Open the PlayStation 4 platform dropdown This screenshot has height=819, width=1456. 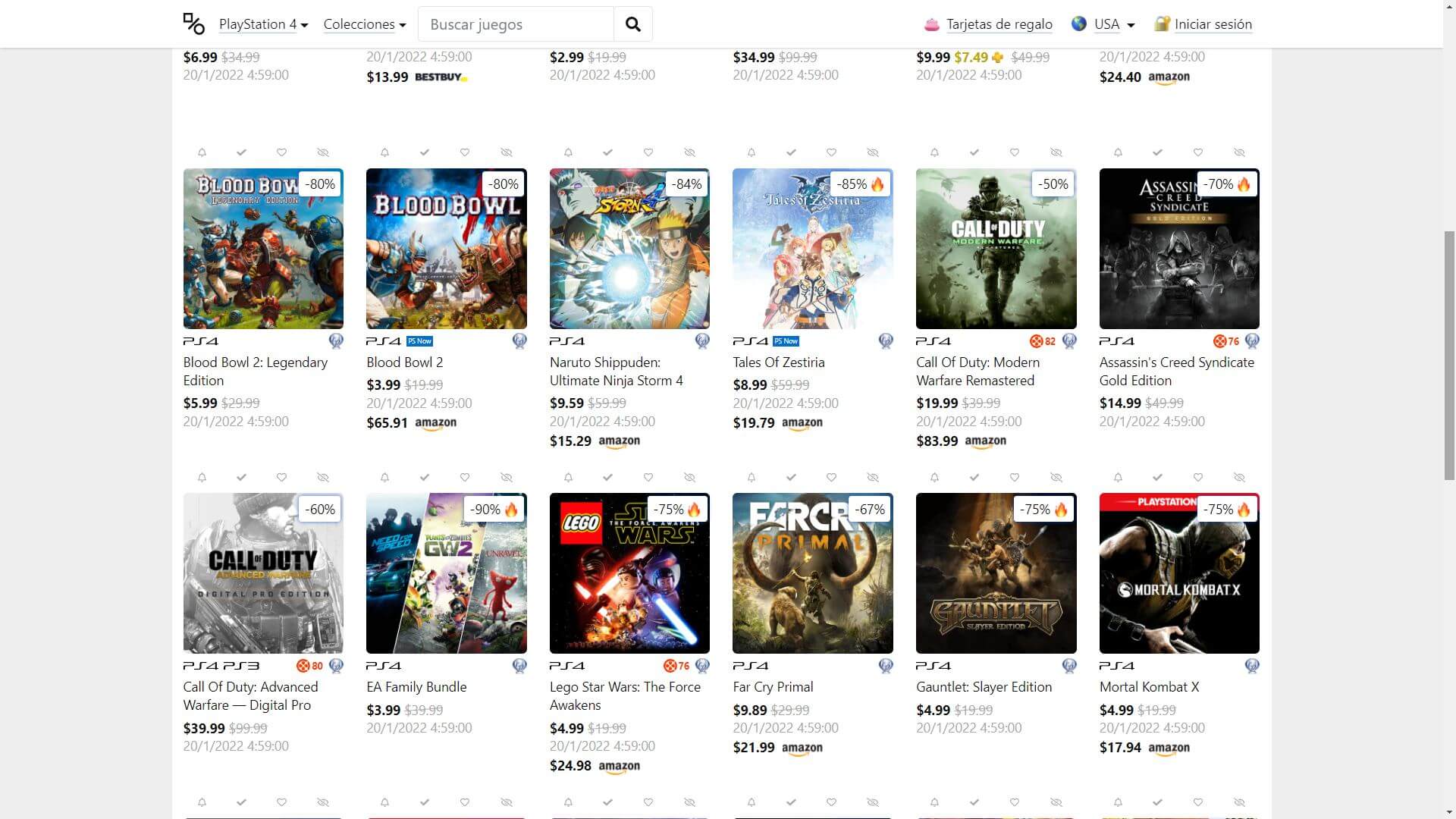264,24
